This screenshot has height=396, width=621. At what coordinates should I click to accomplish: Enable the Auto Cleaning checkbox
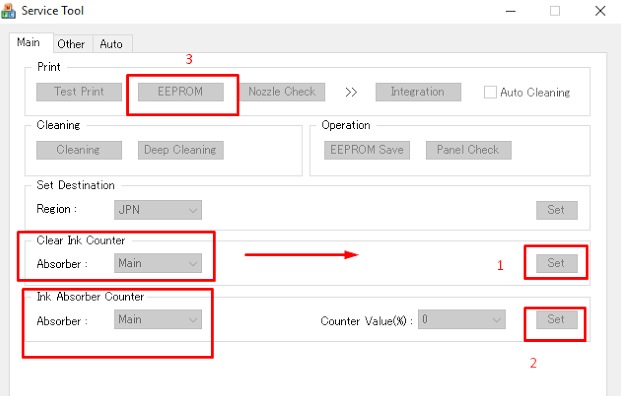[490, 92]
